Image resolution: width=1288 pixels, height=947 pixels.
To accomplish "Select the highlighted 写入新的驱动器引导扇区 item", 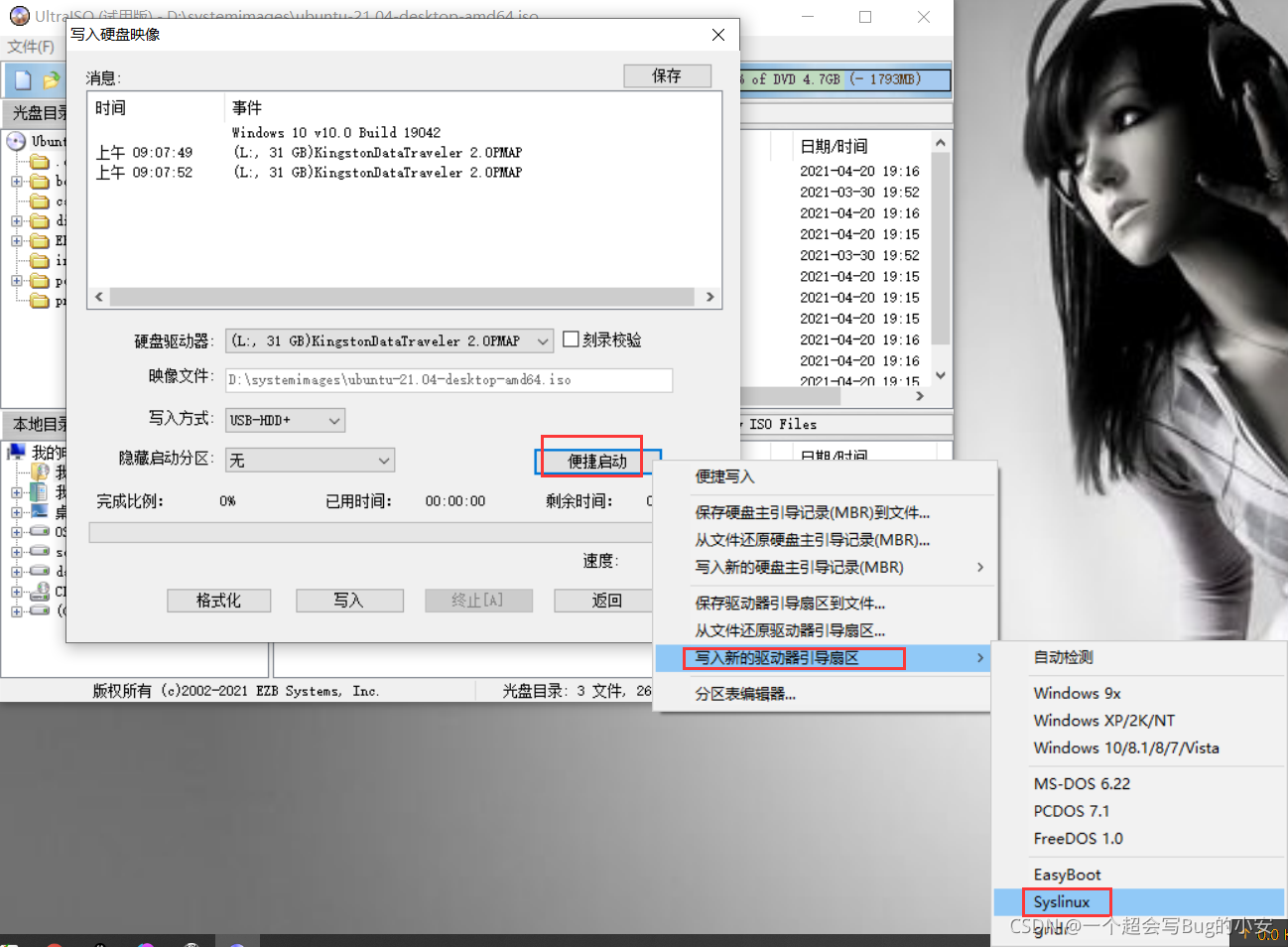I will [x=824, y=658].
